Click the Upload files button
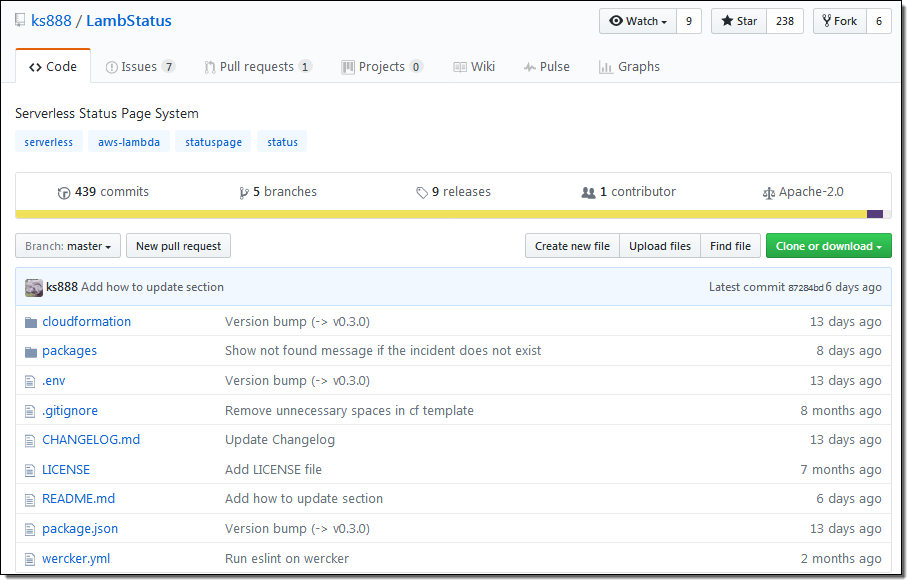The width and height of the screenshot is (912, 585). coord(660,246)
